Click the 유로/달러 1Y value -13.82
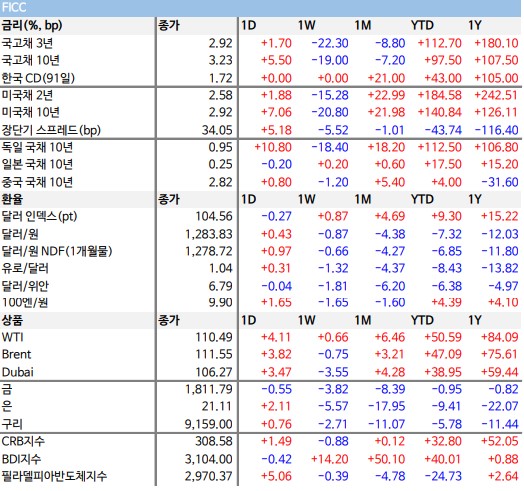Screen dimensions: 524x491 pyautogui.click(x=500, y=268)
